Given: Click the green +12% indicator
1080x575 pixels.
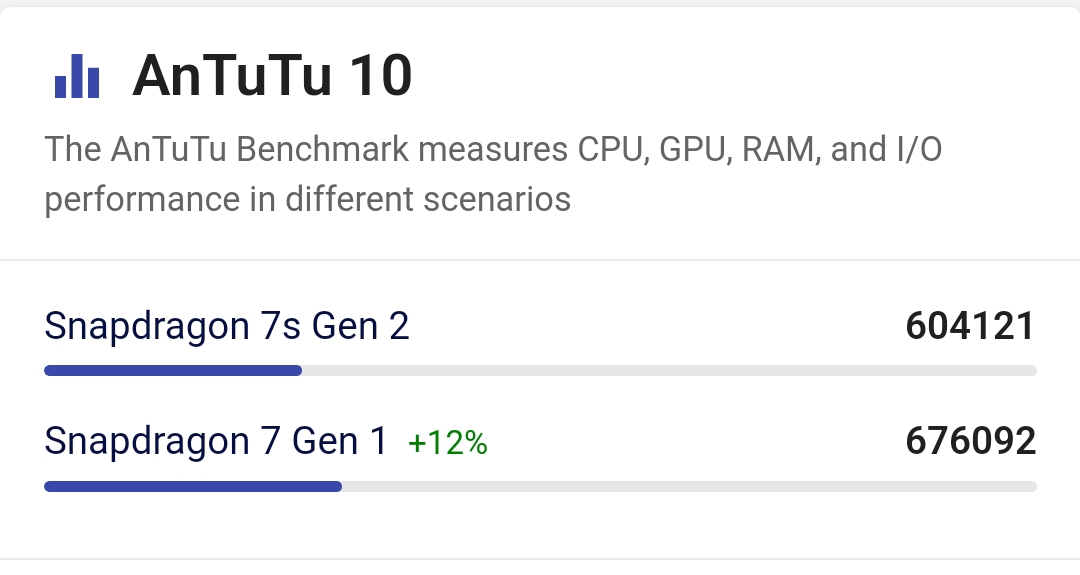Looking at the screenshot, I should pos(447,443).
